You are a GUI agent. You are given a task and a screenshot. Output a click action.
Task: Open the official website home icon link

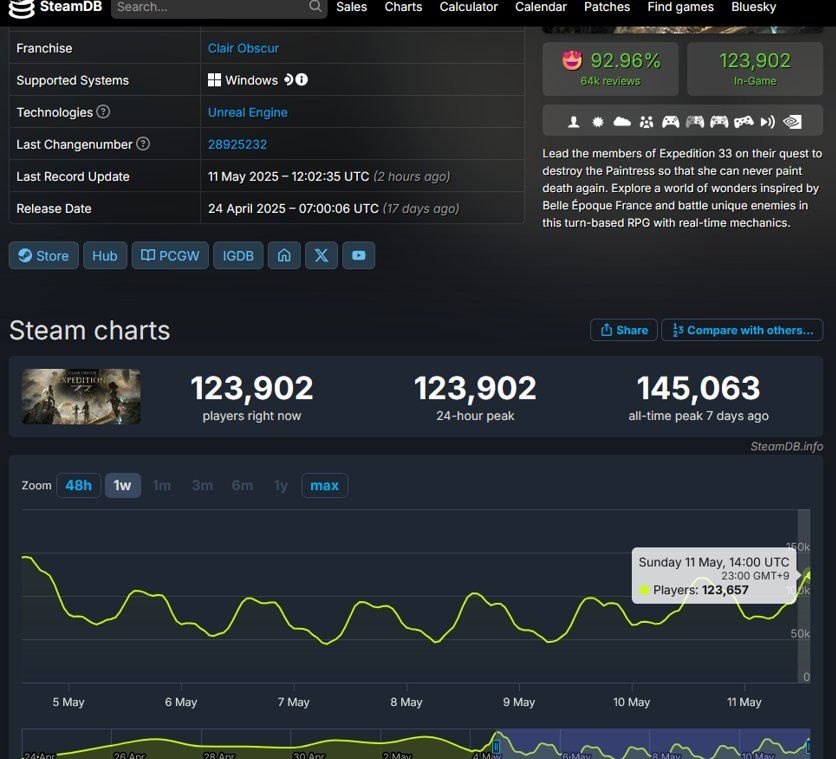(x=284, y=255)
